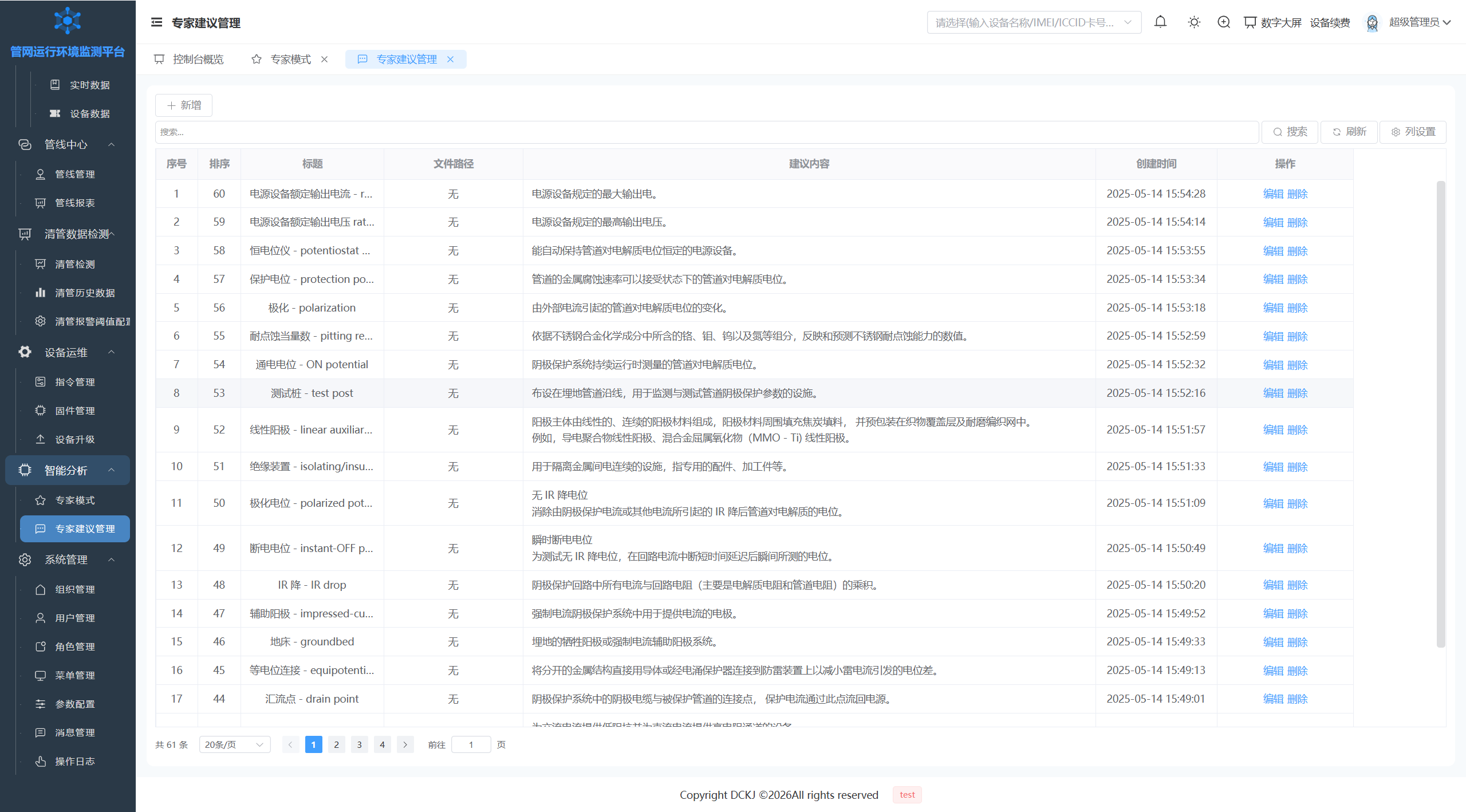Go to page 3 in pagination

[359, 744]
